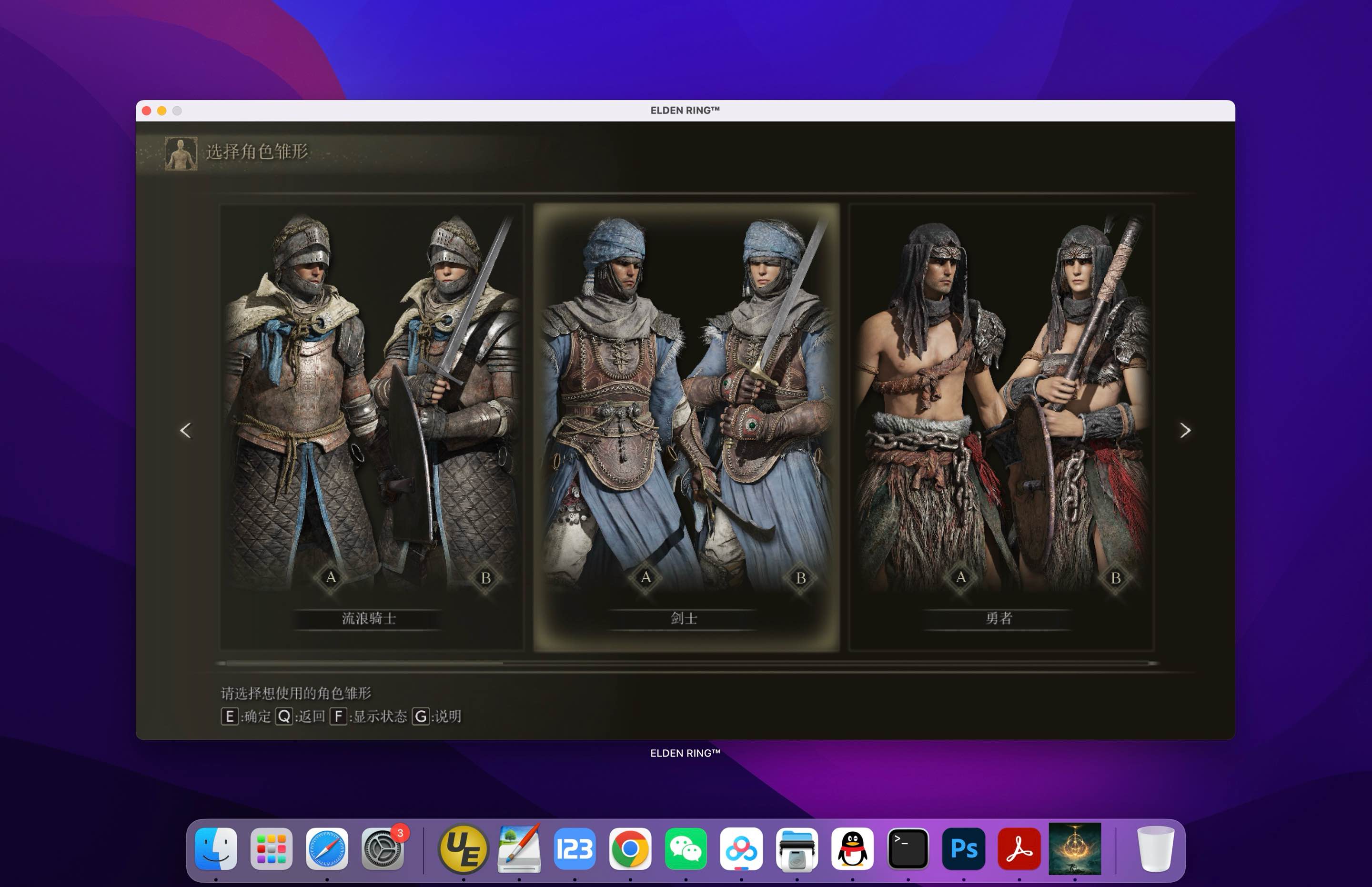Click the F key show status prompt
1372x887 pixels.
tap(368, 716)
